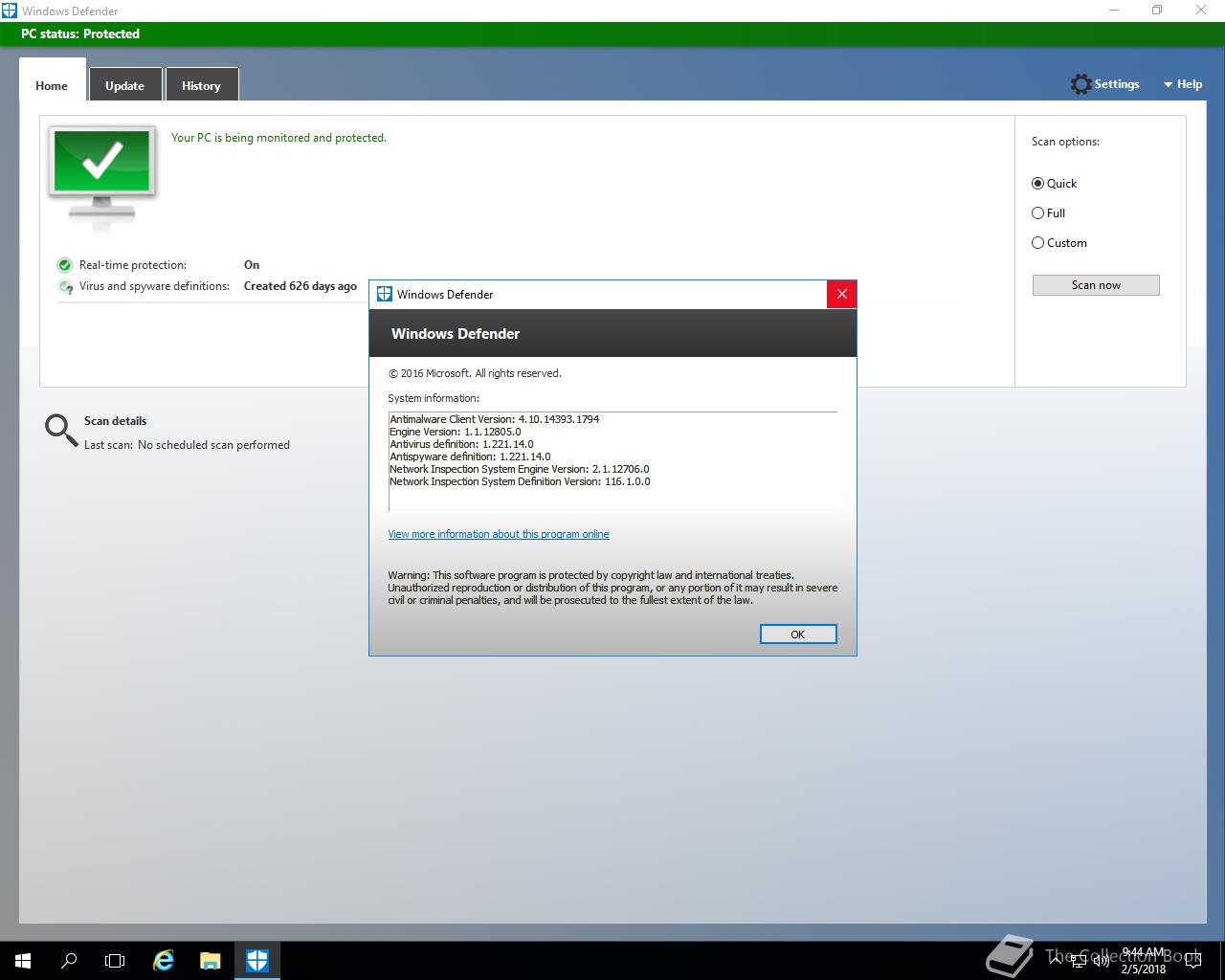Open taskbar Search
This screenshot has width=1225, height=980.
pos(69,961)
